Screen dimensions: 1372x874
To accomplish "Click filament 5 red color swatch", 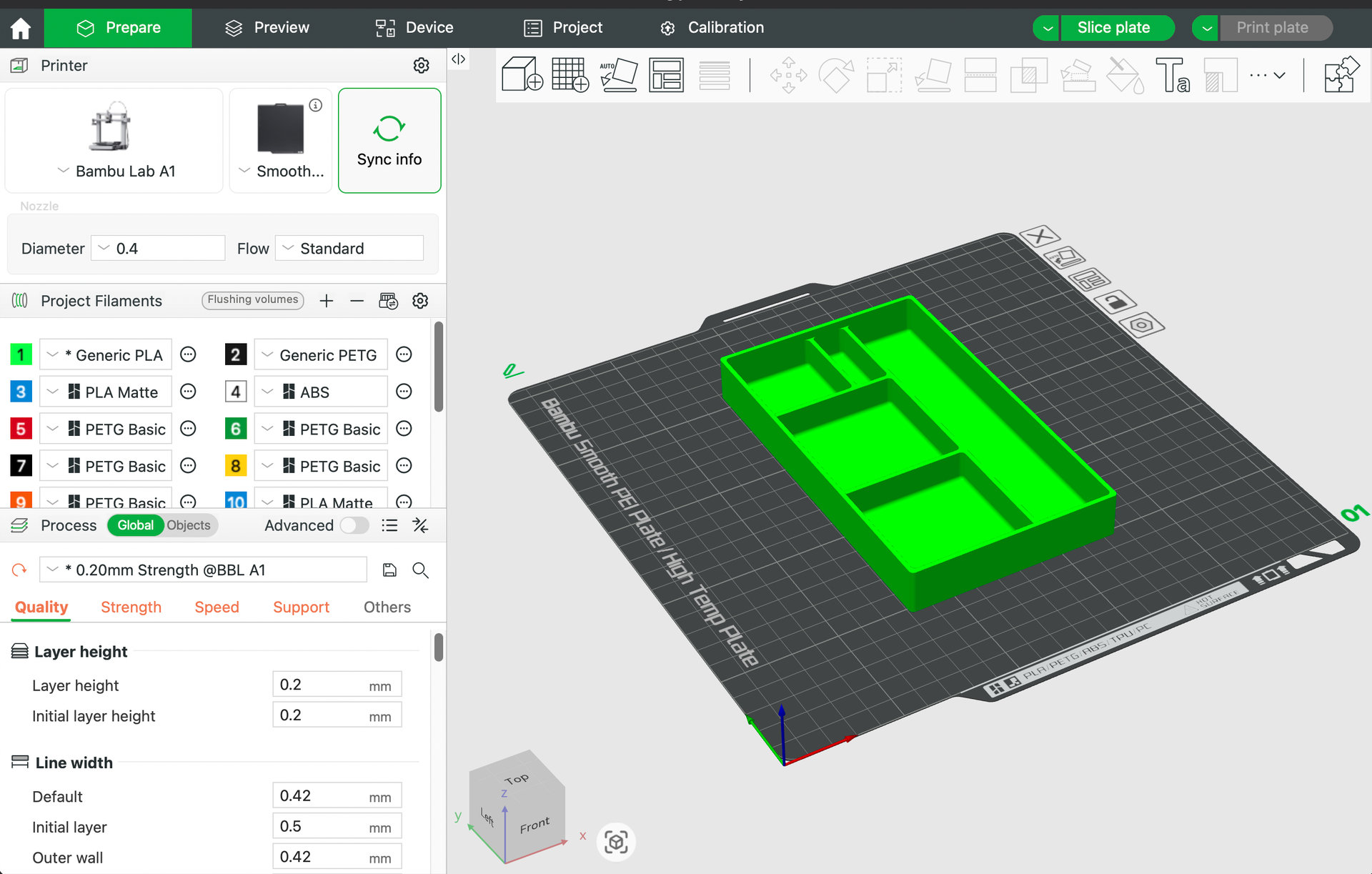I will pos(21,429).
